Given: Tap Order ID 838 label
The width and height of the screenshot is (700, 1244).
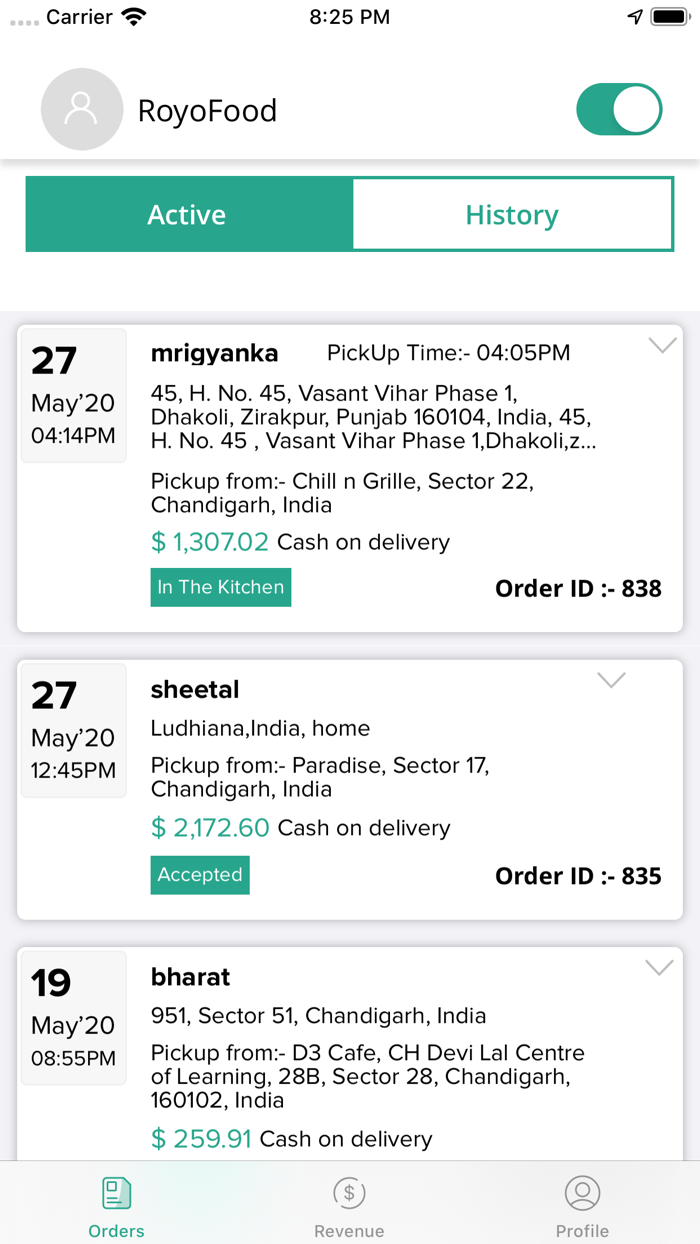Looking at the screenshot, I should click(578, 588).
